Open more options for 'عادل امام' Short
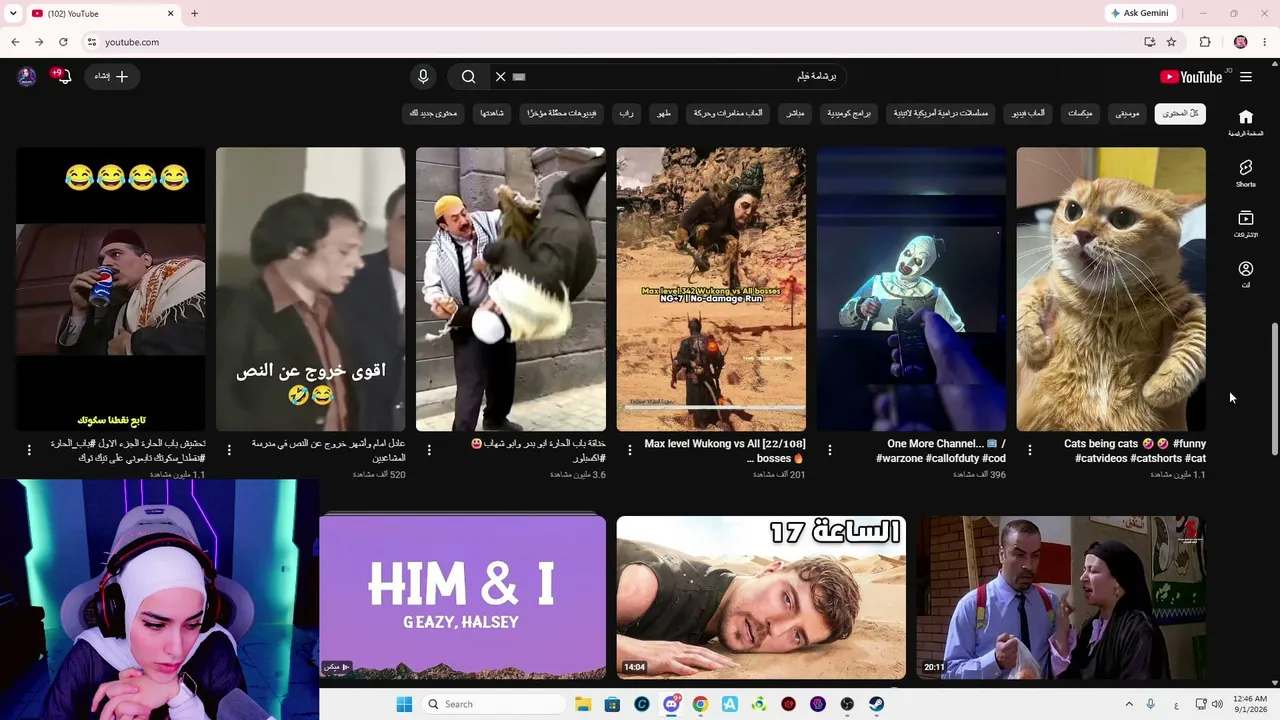Viewport: 1280px width, 720px height. pyautogui.click(x=229, y=451)
